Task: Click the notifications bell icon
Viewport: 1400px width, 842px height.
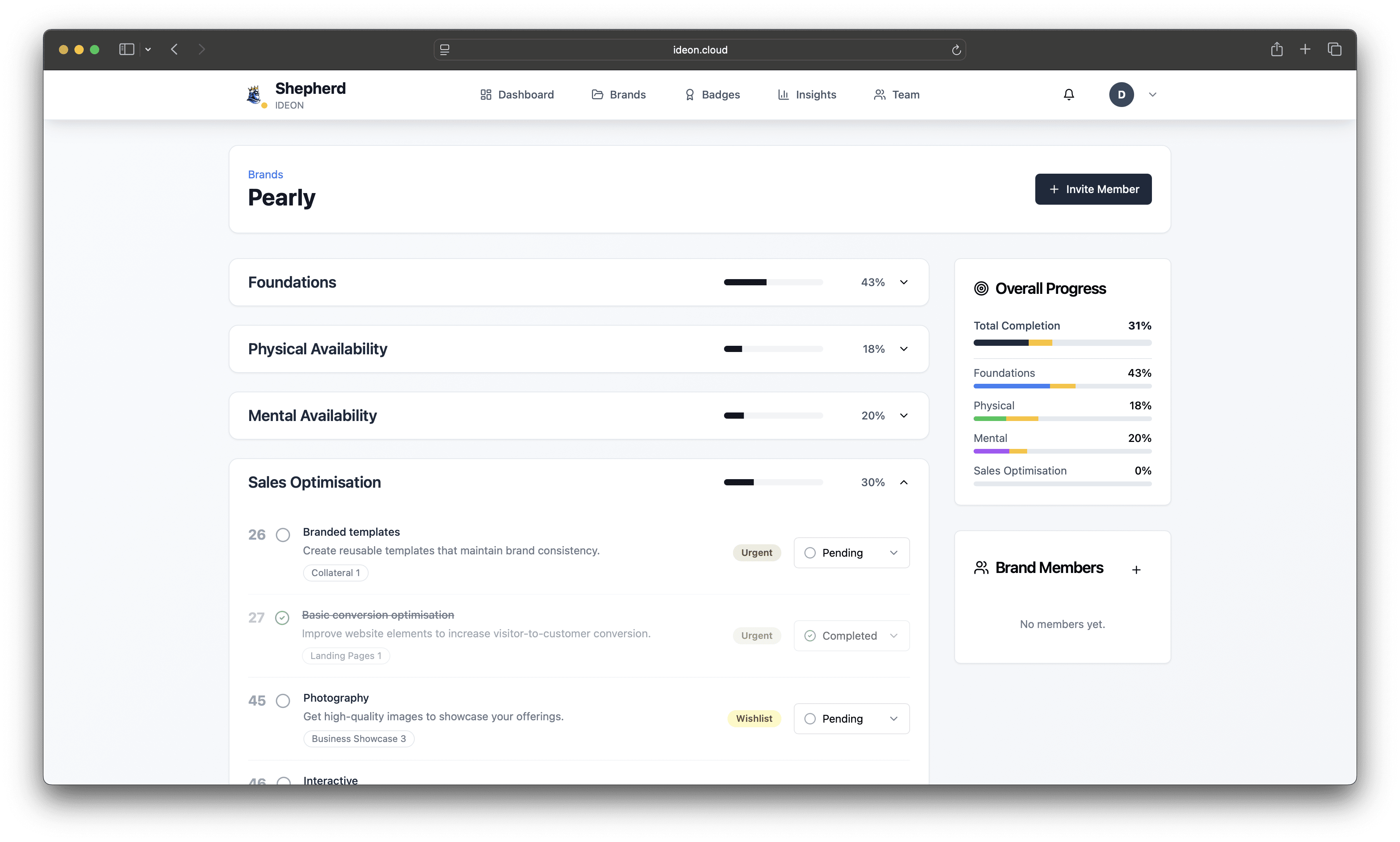Action: 1069,95
